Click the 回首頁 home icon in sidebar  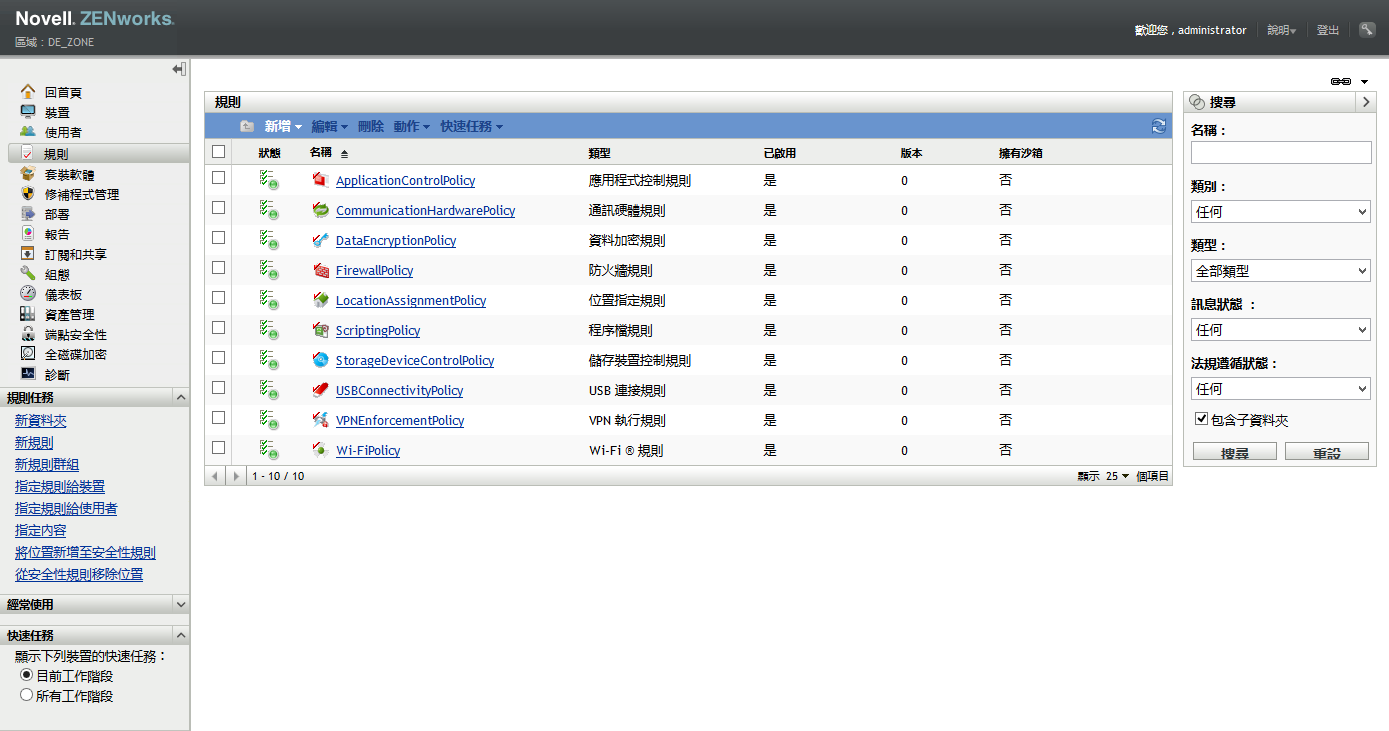pos(28,92)
